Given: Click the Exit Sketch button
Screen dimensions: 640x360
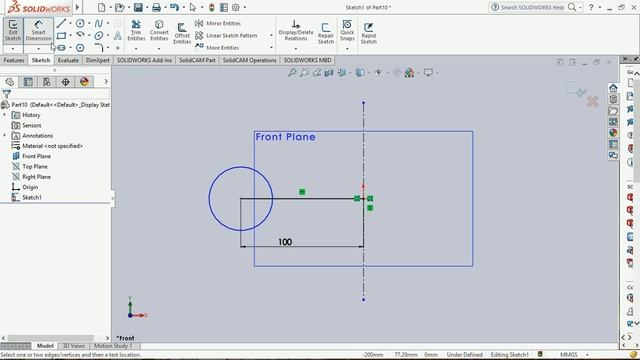Looking at the screenshot, I should click(13, 30).
